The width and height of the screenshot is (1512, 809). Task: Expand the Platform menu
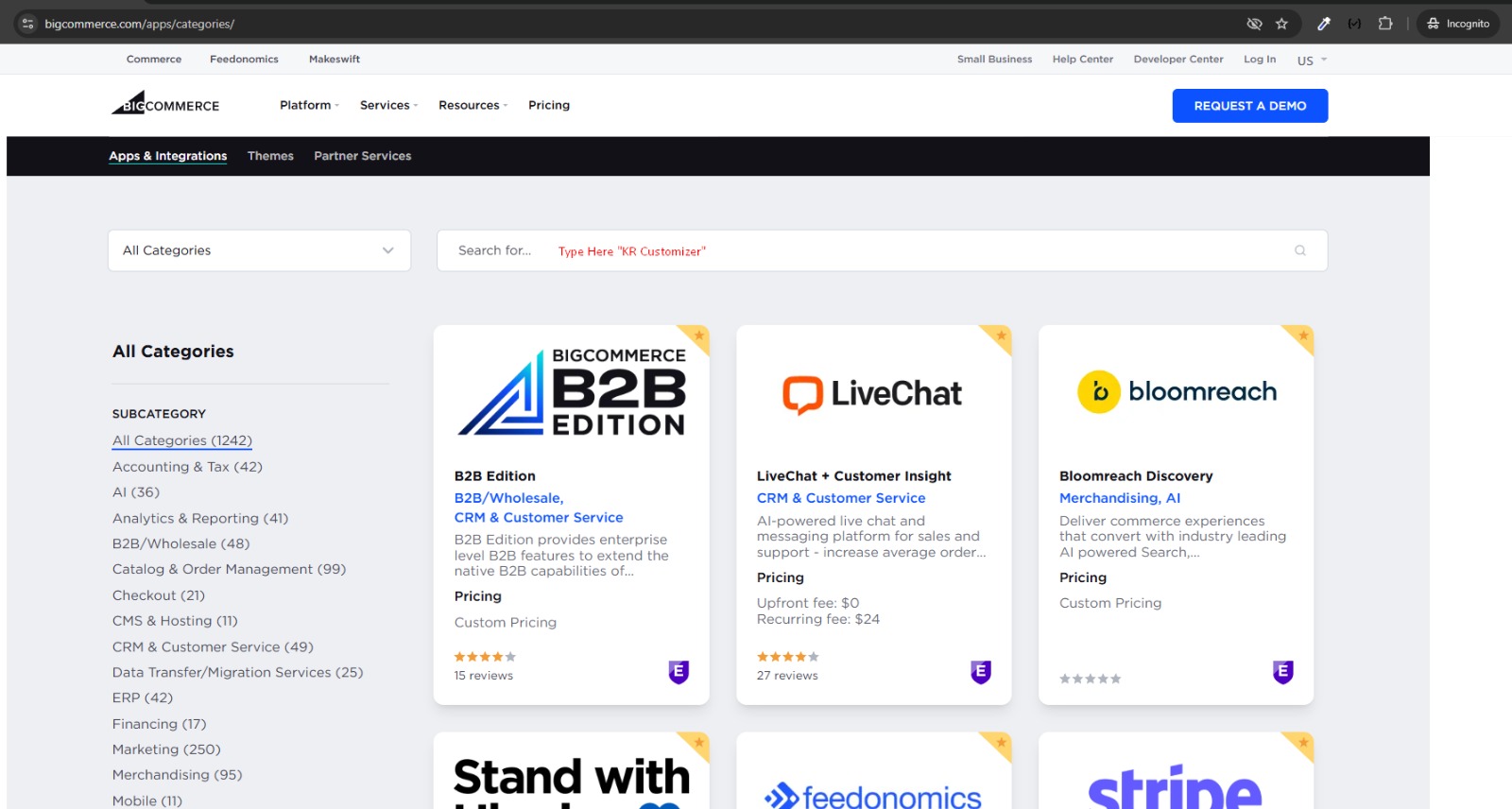[x=309, y=105]
